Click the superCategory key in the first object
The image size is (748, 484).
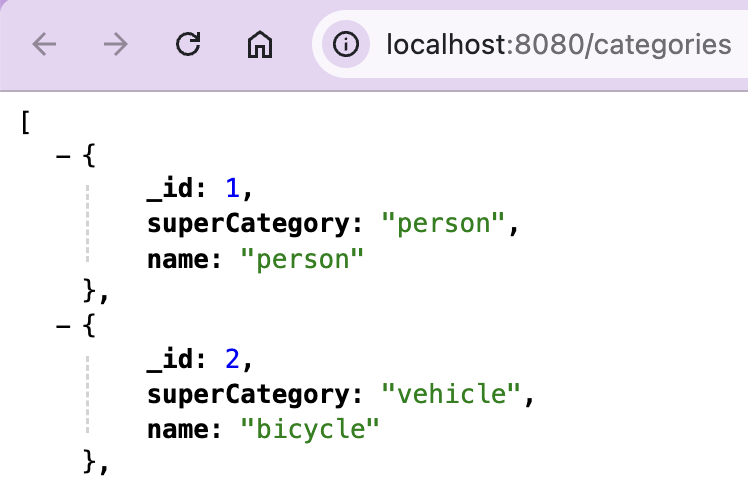click(x=249, y=224)
